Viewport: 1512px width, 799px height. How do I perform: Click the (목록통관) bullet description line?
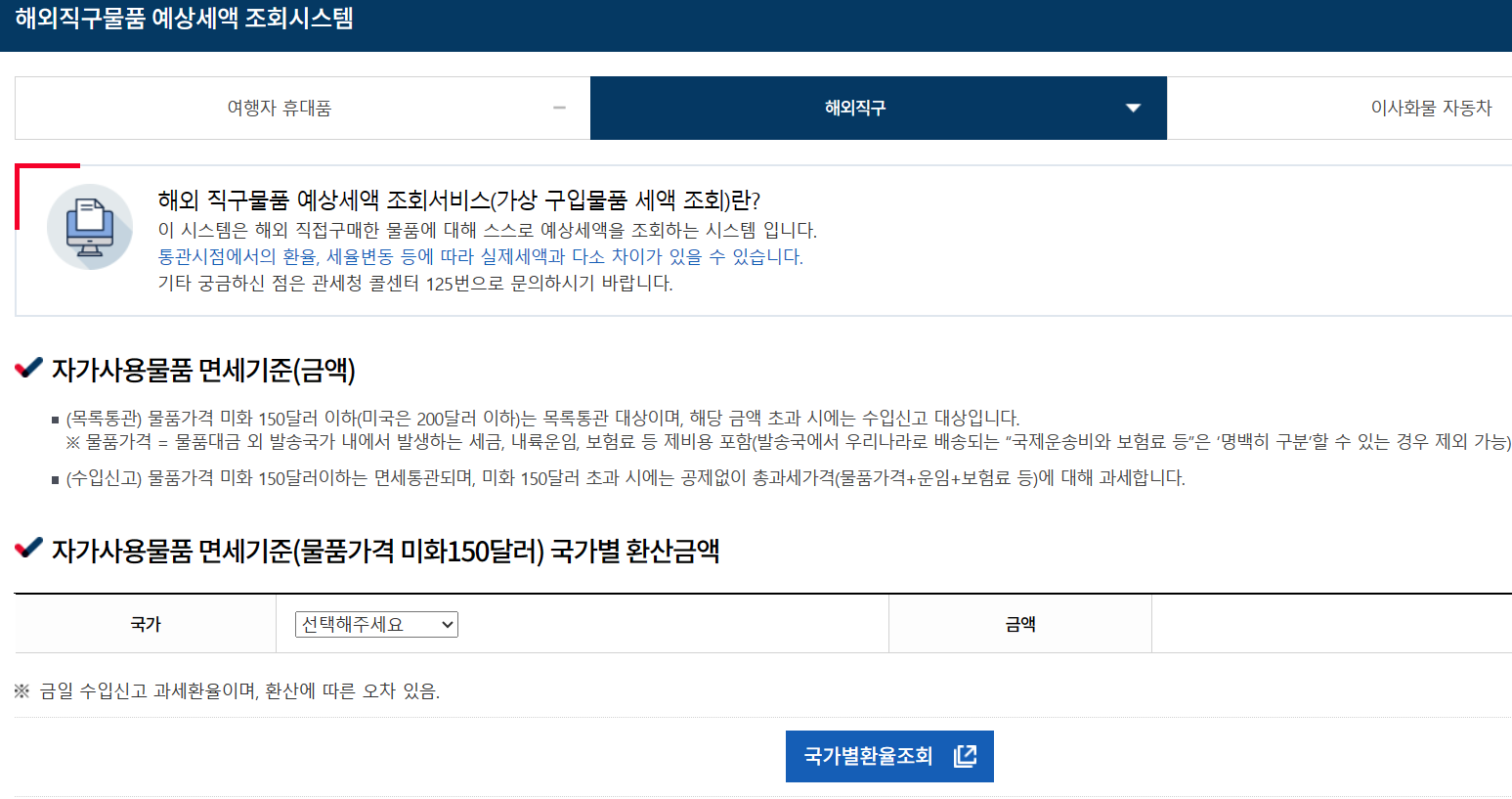[542, 419]
